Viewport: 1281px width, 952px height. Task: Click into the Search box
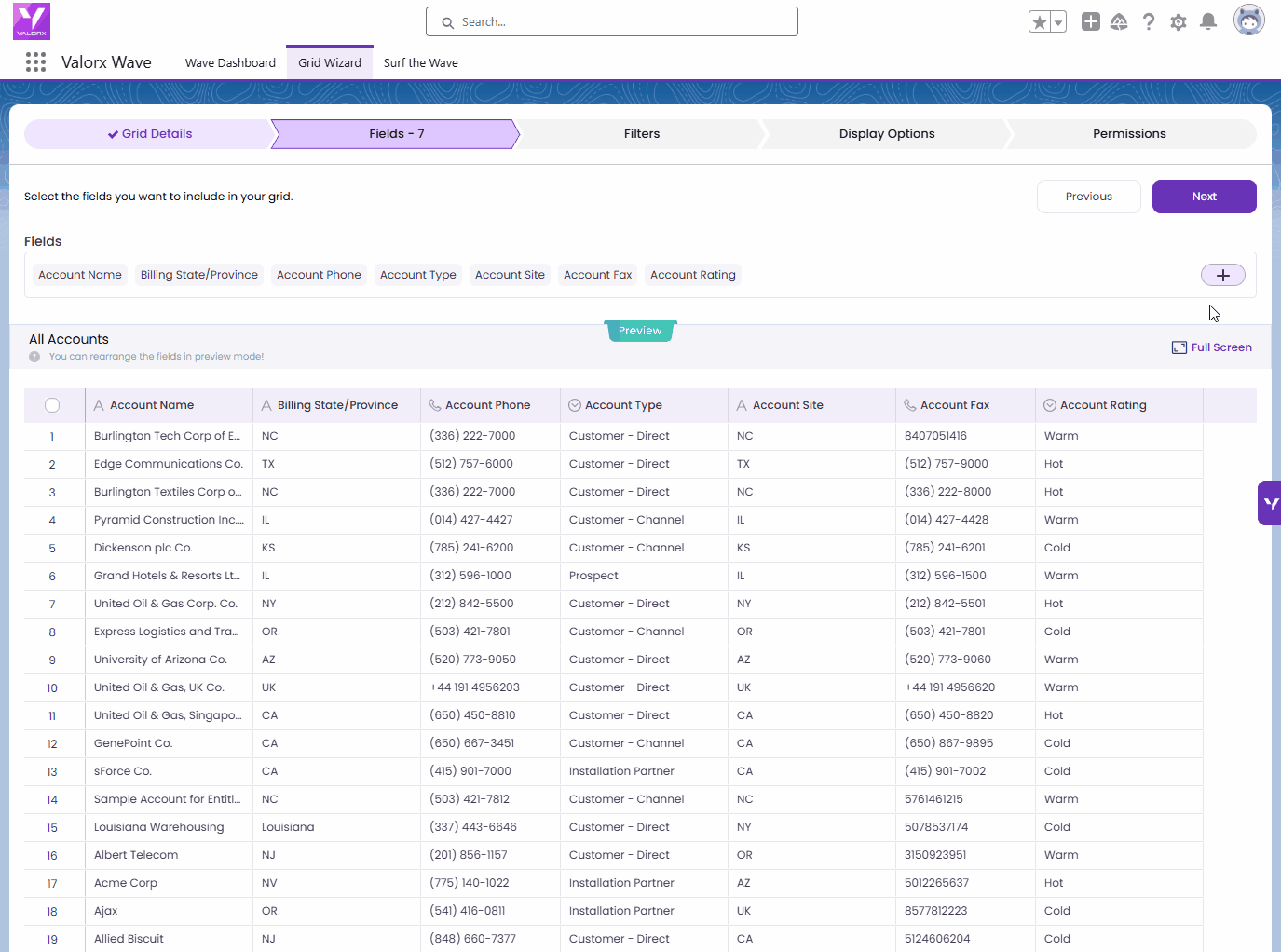pos(612,22)
